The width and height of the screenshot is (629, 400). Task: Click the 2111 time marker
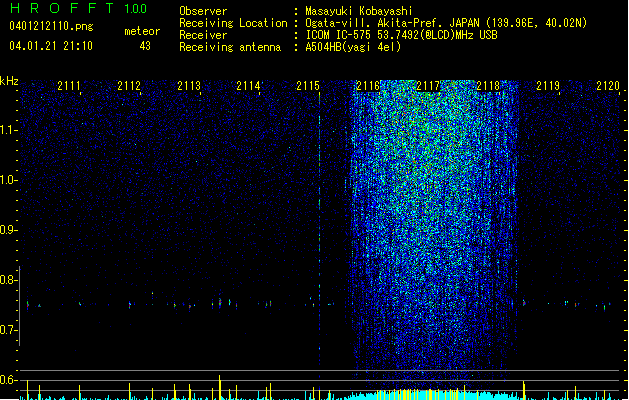(69, 86)
